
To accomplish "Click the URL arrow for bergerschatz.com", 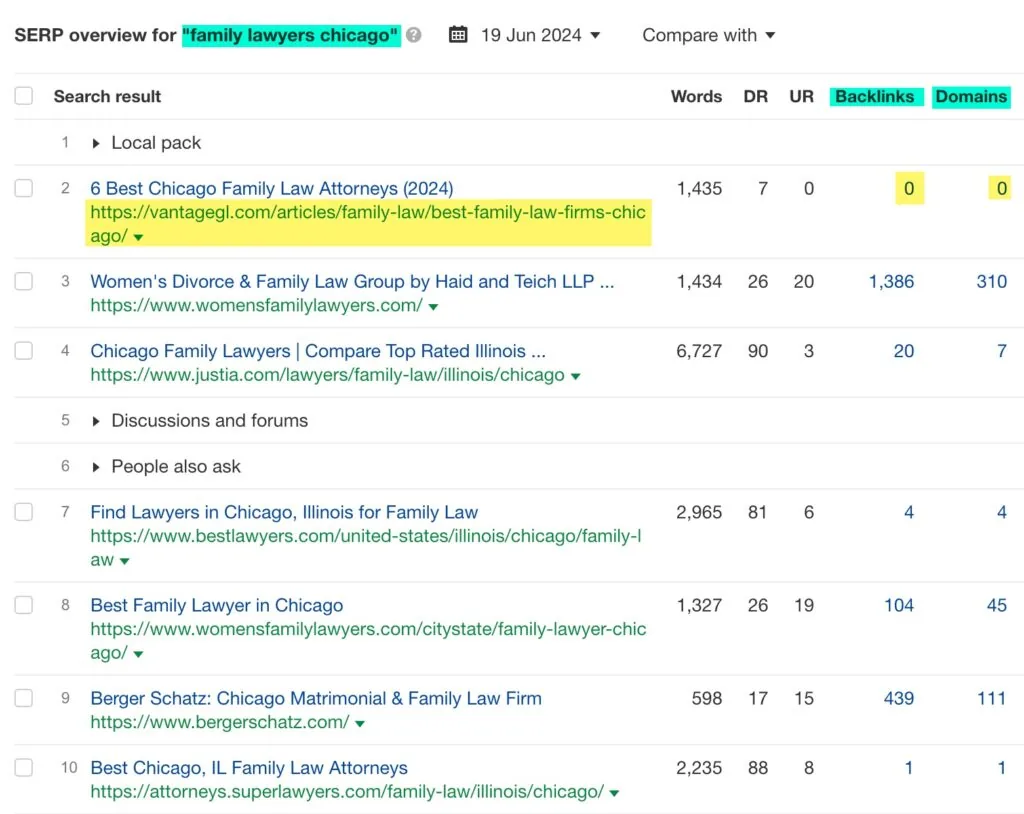I will (360, 724).
